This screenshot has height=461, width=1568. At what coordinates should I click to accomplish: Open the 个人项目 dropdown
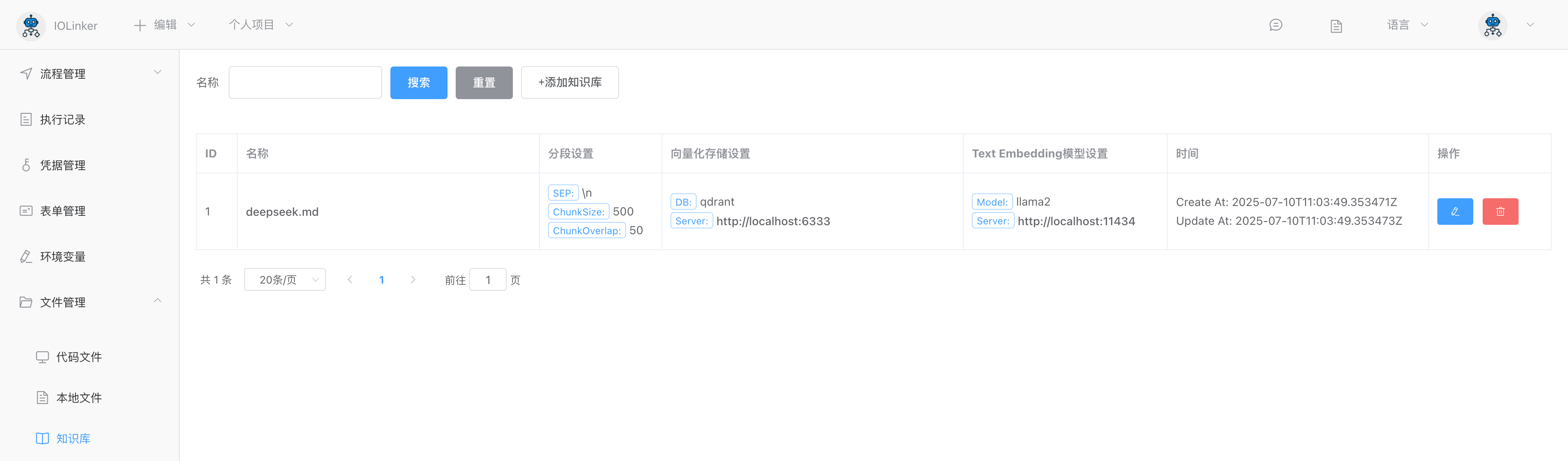[261, 25]
